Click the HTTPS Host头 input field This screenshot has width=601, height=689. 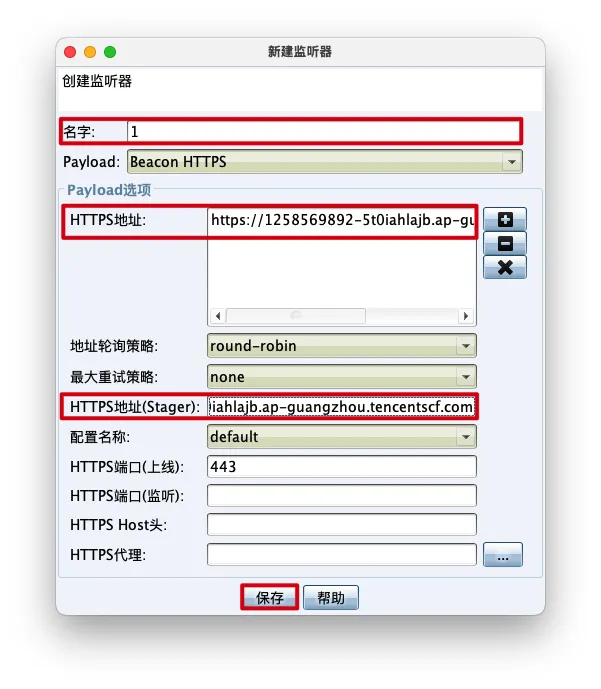click(342, 525)
